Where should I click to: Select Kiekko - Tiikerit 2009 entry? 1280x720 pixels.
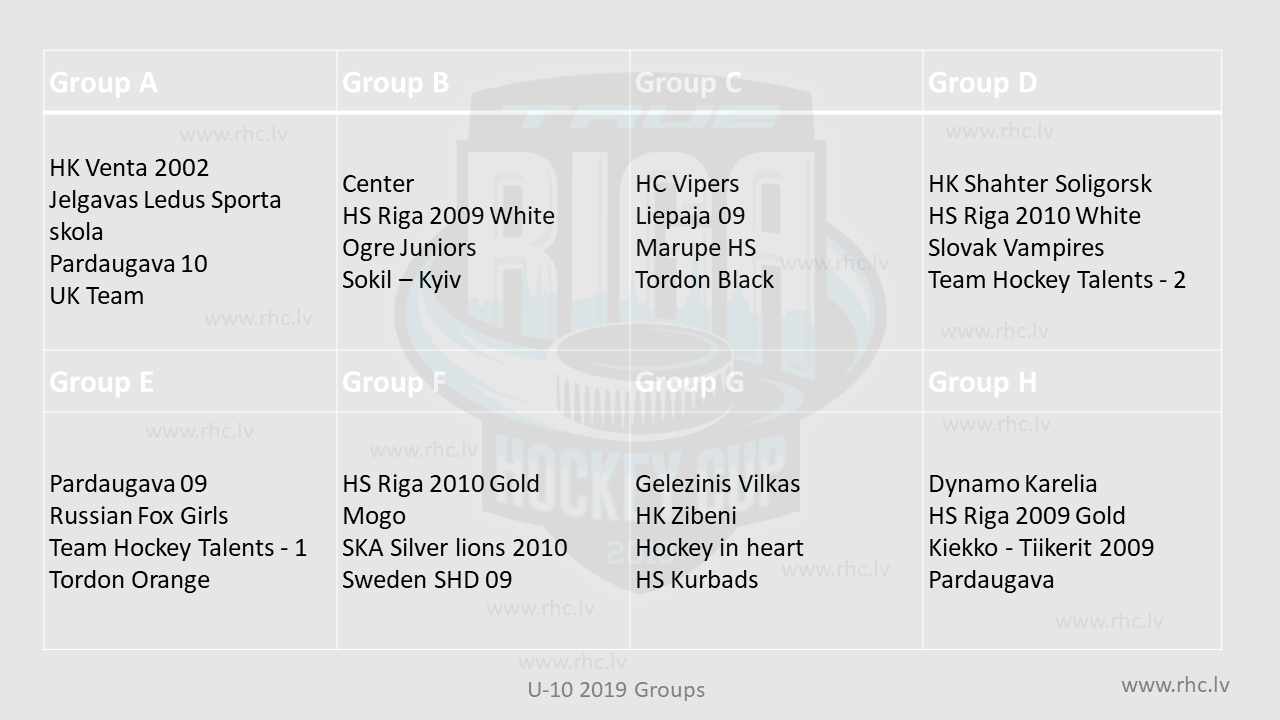[x=1041, y=548]
